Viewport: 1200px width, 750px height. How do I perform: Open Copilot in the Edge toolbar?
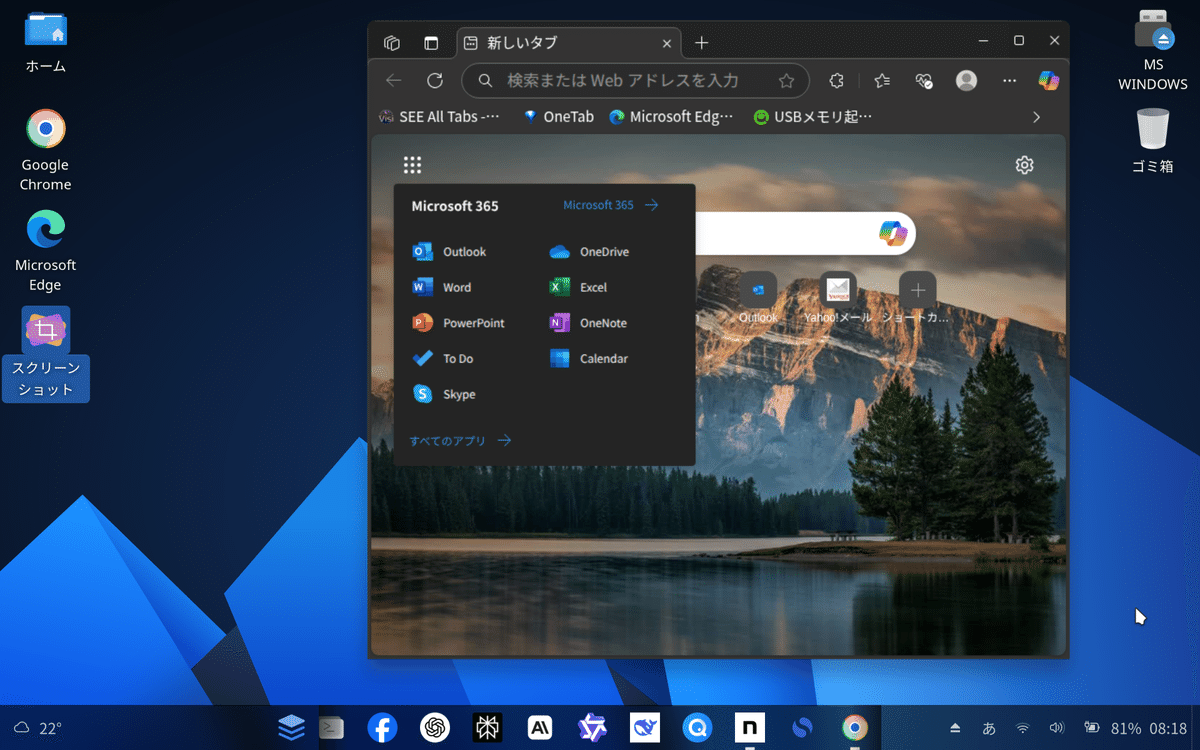[1048, 80]
